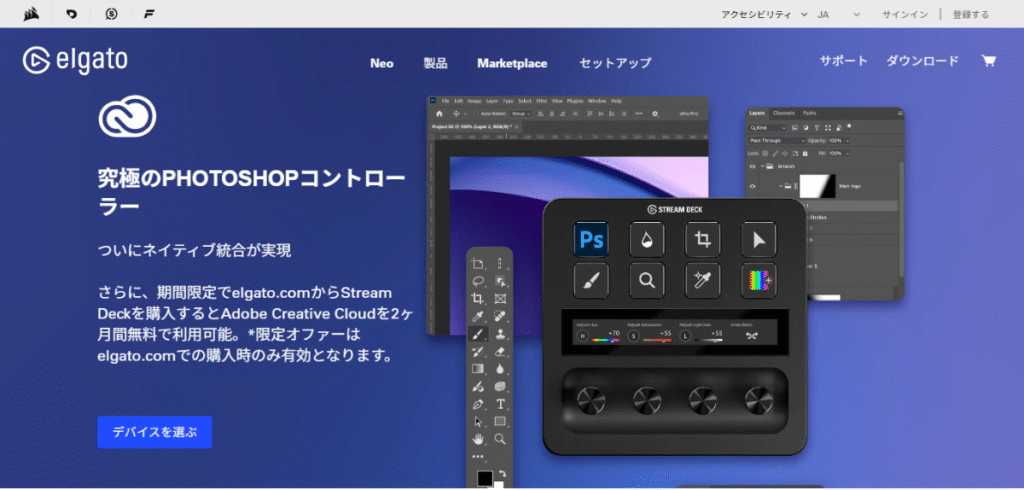This screenshot has height=490, width=1024.
Task: Select the Eraser tool in toolbar
Action: (500, 351)
